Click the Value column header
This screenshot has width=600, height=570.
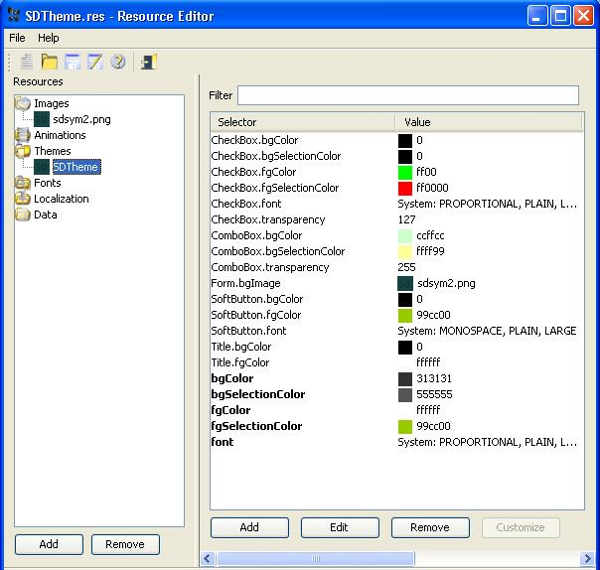(489, 122)
